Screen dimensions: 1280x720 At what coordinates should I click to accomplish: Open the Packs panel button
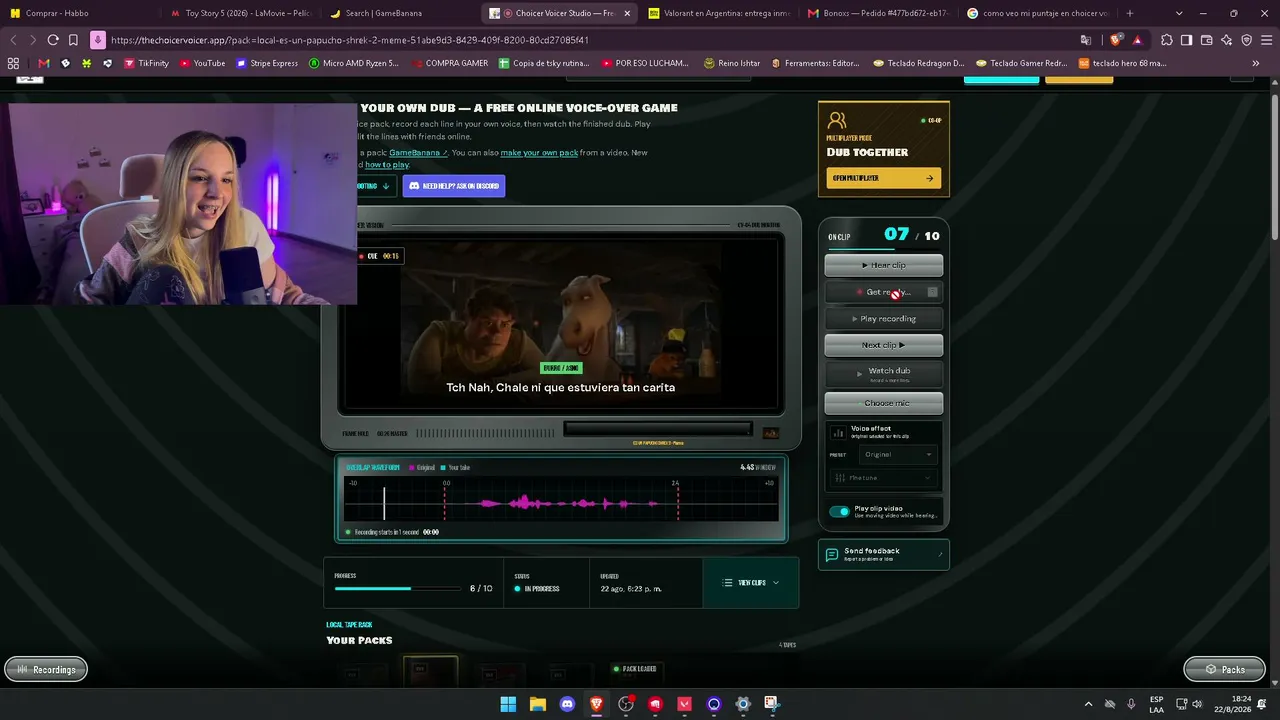click(1224, 669)
